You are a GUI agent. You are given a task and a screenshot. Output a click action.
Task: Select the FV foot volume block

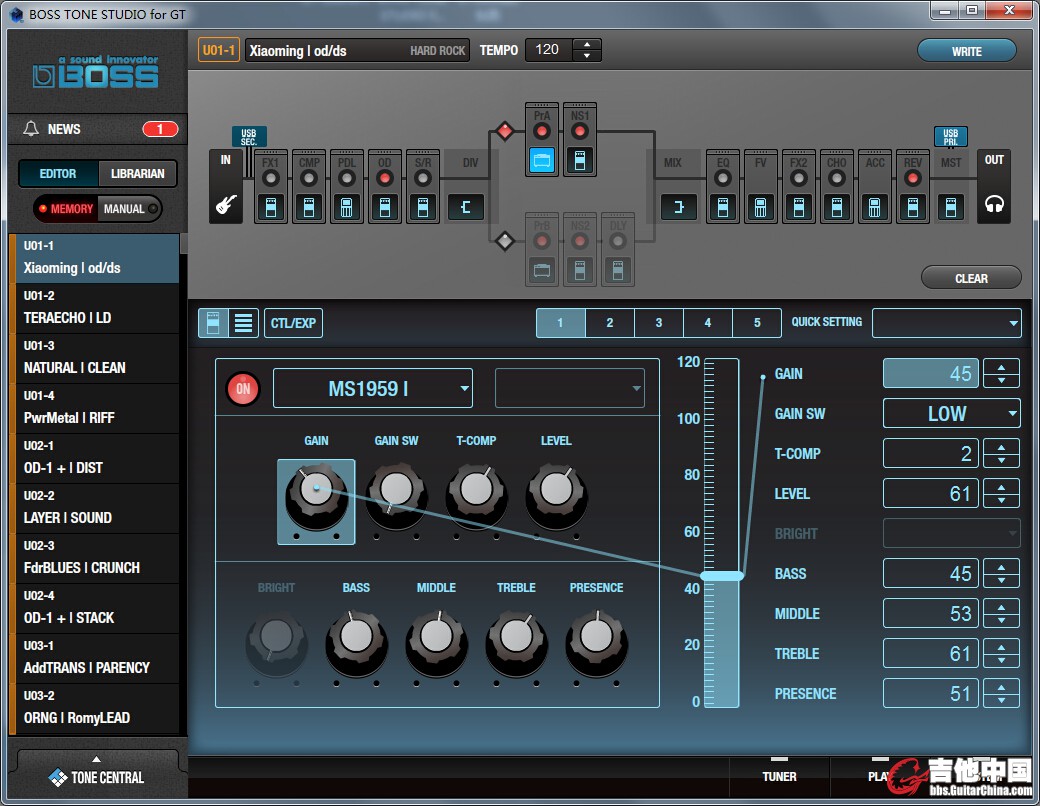pyautogui.click(x=761, y=186)
